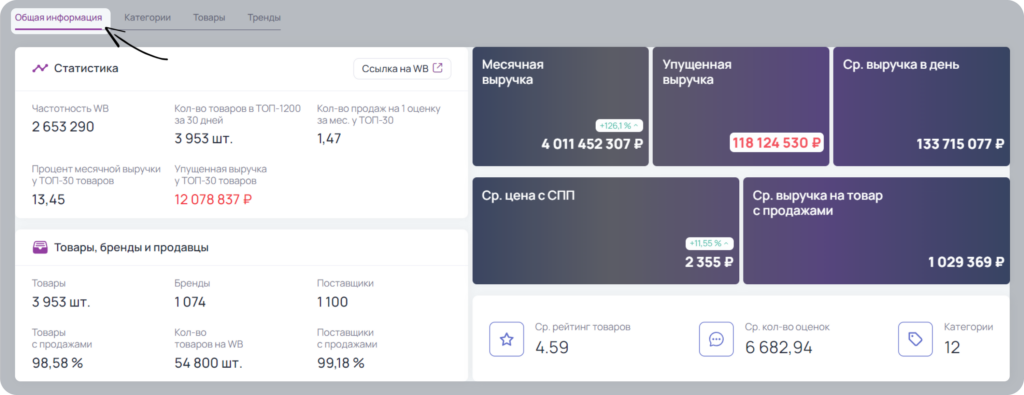Open the Ссылка на WB link button
This screenshot has width=1024, height=395.
[x=402, y=69]
